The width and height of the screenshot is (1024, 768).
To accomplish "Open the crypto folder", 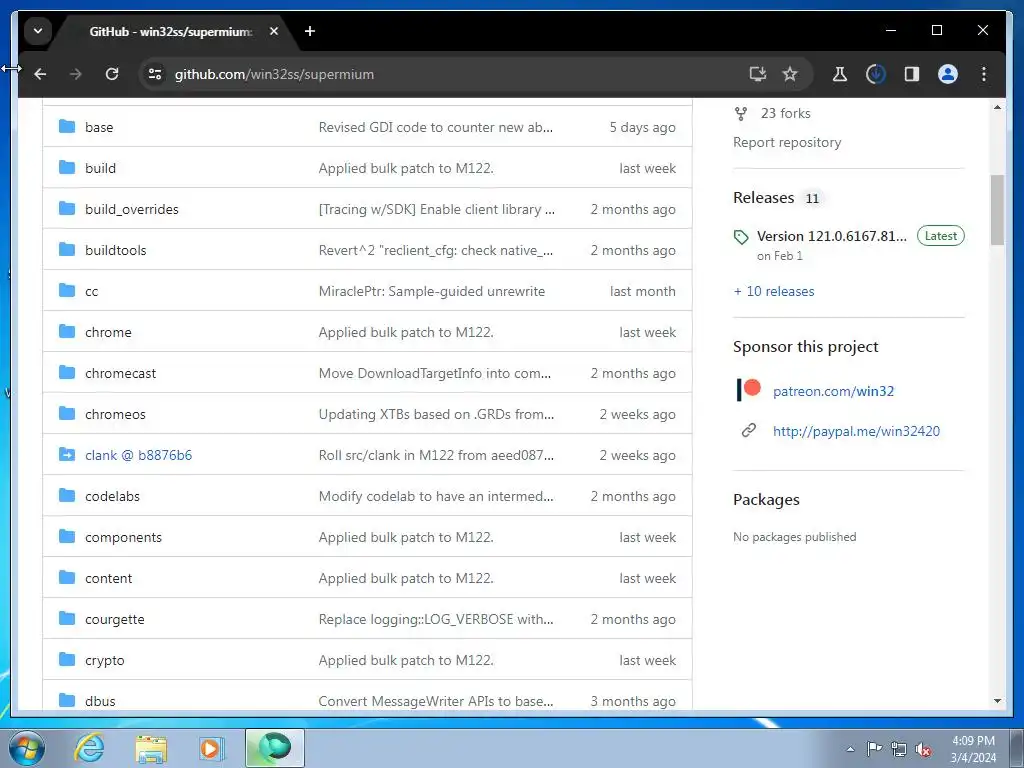I will point(104,660).
